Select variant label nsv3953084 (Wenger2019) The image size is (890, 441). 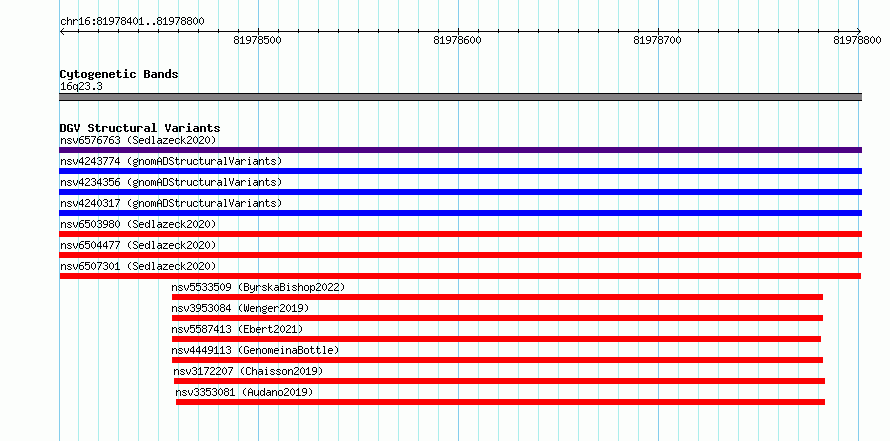[240, 308]
